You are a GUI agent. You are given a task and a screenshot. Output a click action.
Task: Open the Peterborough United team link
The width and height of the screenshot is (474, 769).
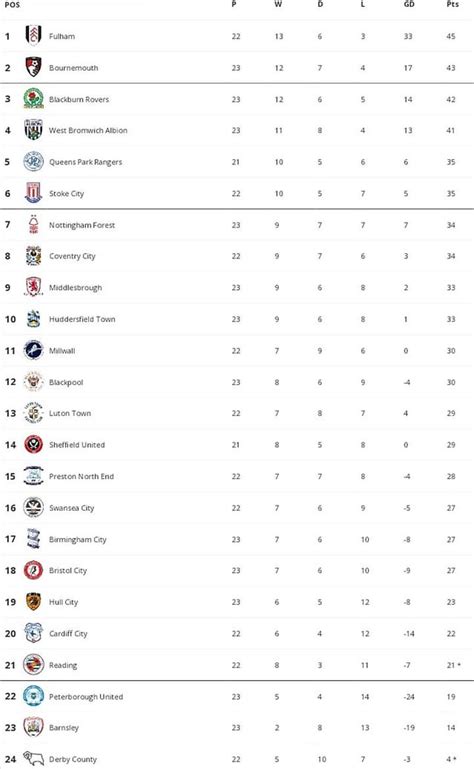tap(86, 696)
